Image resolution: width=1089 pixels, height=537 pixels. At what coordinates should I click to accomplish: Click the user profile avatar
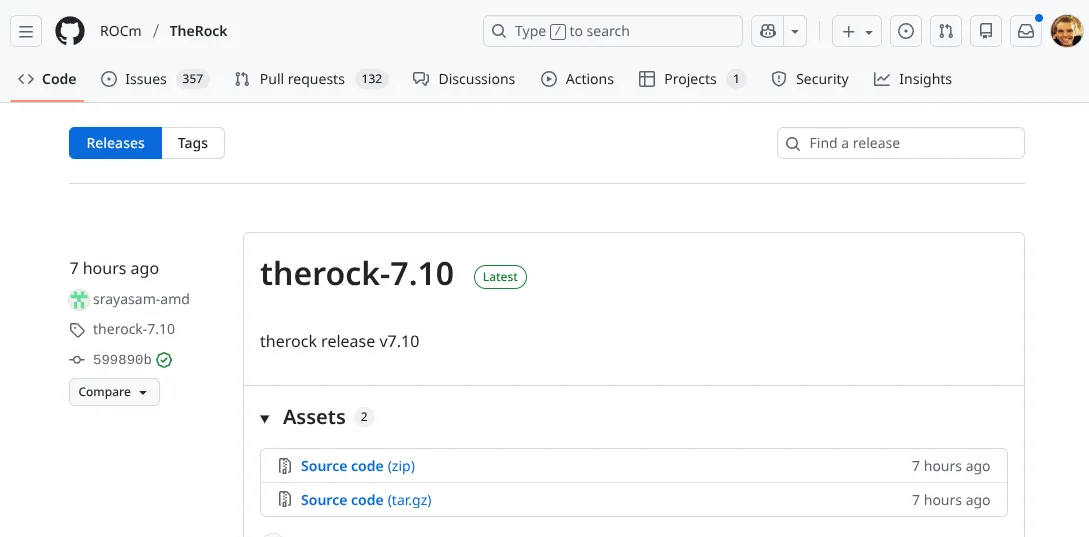point(1066,31)
